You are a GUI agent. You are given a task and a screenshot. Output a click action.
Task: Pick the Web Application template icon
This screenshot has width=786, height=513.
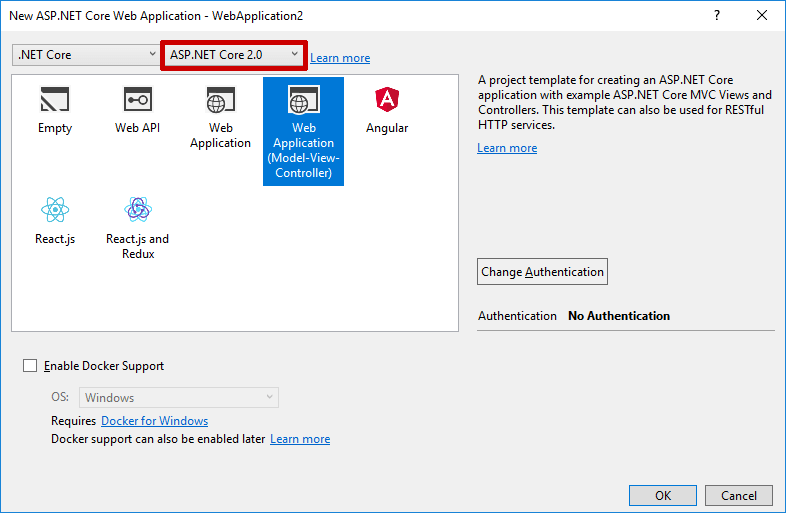tap(221, 99)
